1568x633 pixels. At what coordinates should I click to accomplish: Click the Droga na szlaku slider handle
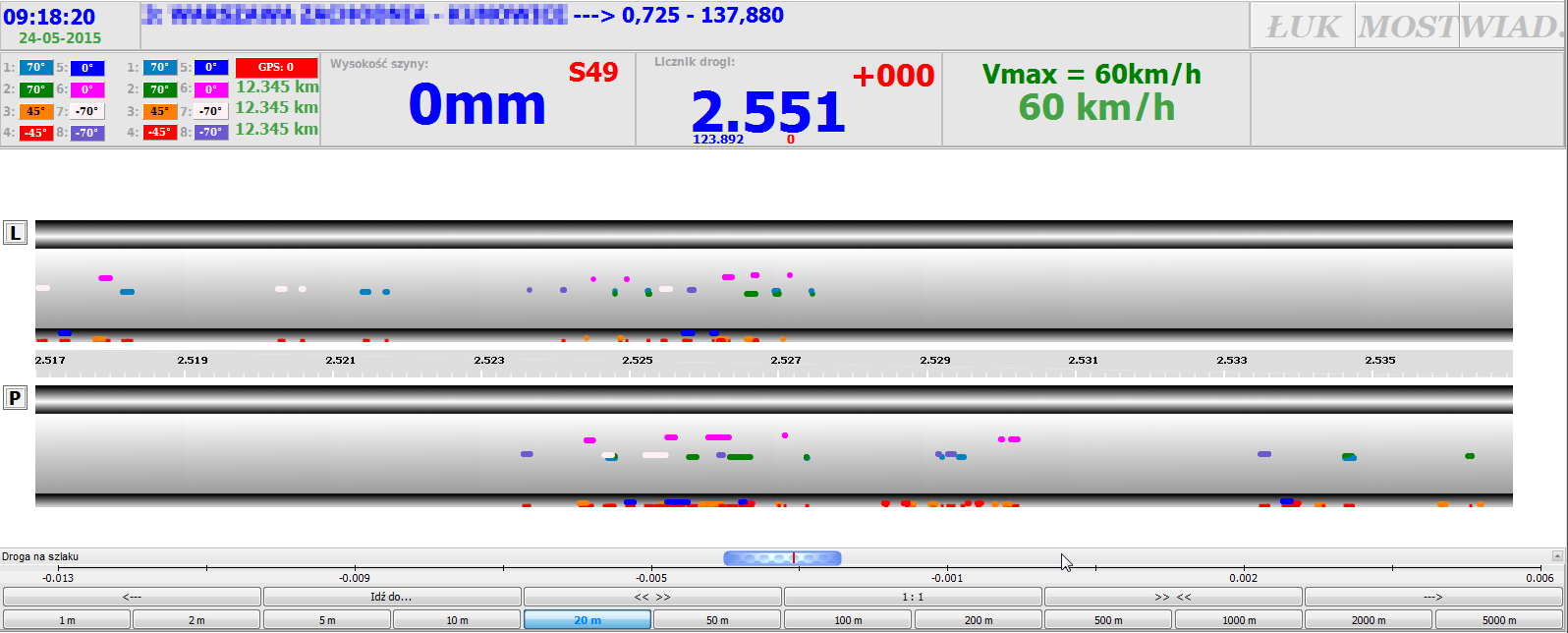click(782, 558)
